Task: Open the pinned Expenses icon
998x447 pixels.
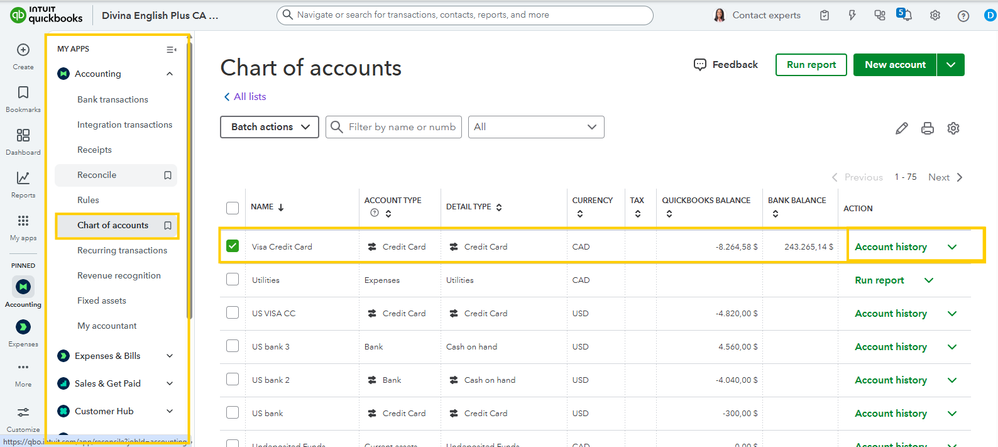Action: tap(23, 327)
